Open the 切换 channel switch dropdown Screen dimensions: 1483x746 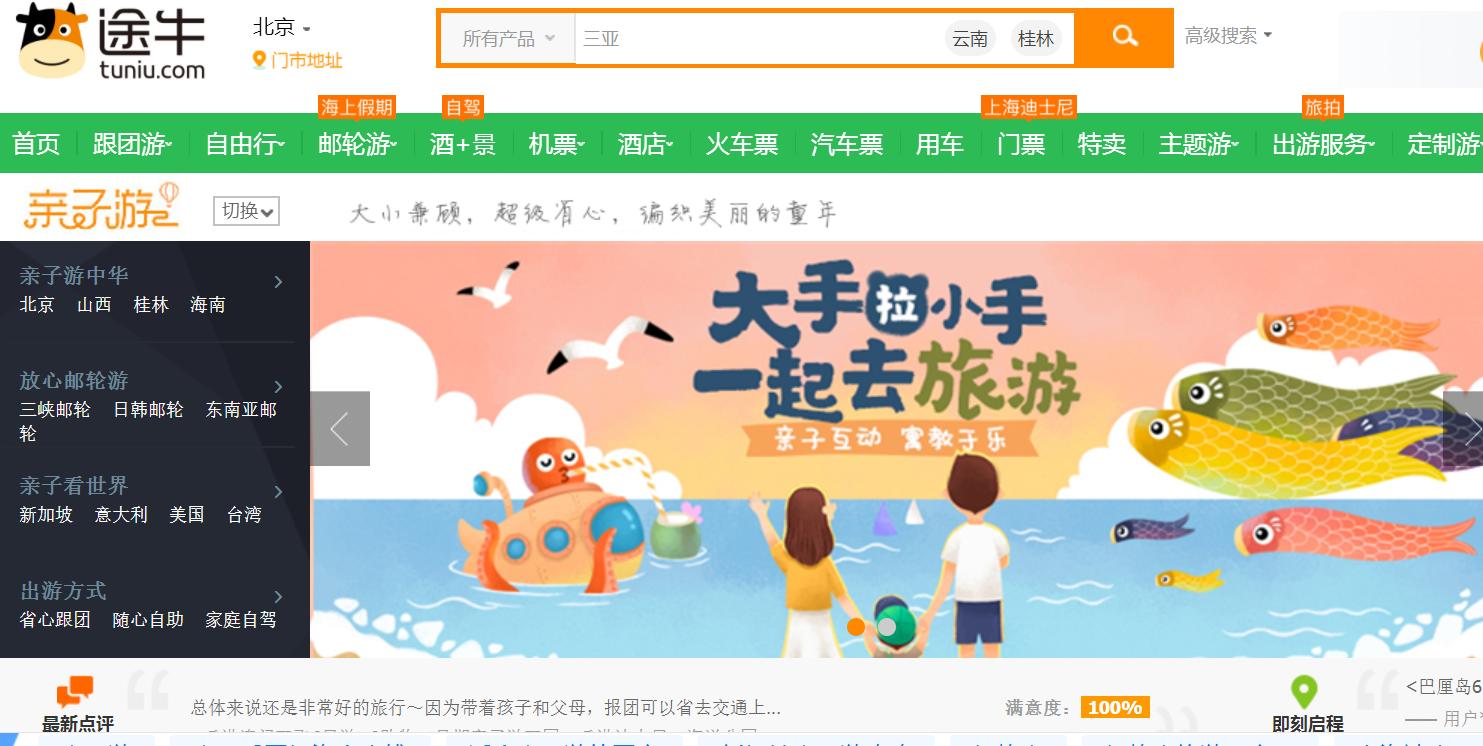246,211
